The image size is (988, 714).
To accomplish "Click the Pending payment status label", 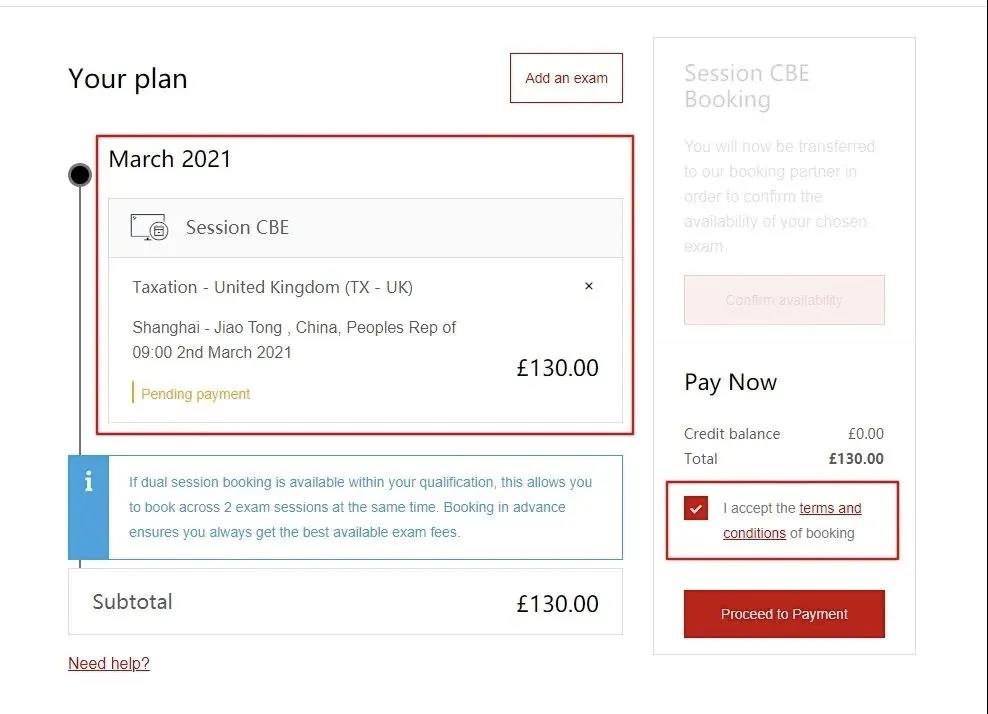I will click(195, 394).
